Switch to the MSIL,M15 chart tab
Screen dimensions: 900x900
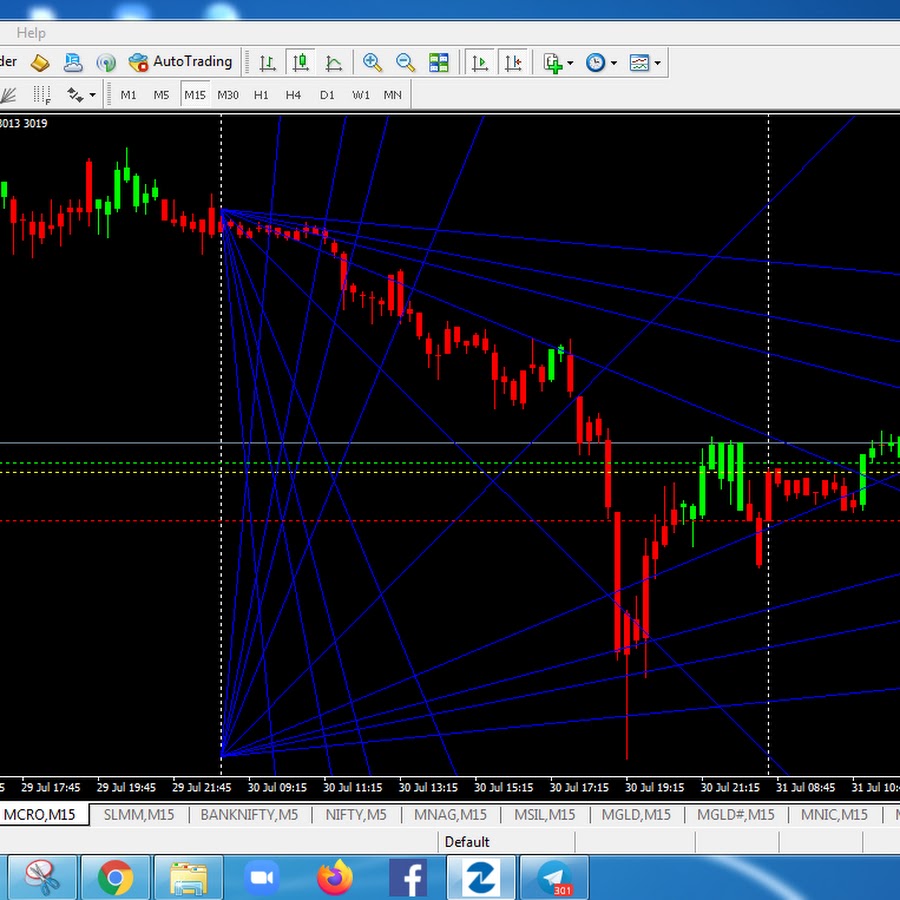click(544, 814)
